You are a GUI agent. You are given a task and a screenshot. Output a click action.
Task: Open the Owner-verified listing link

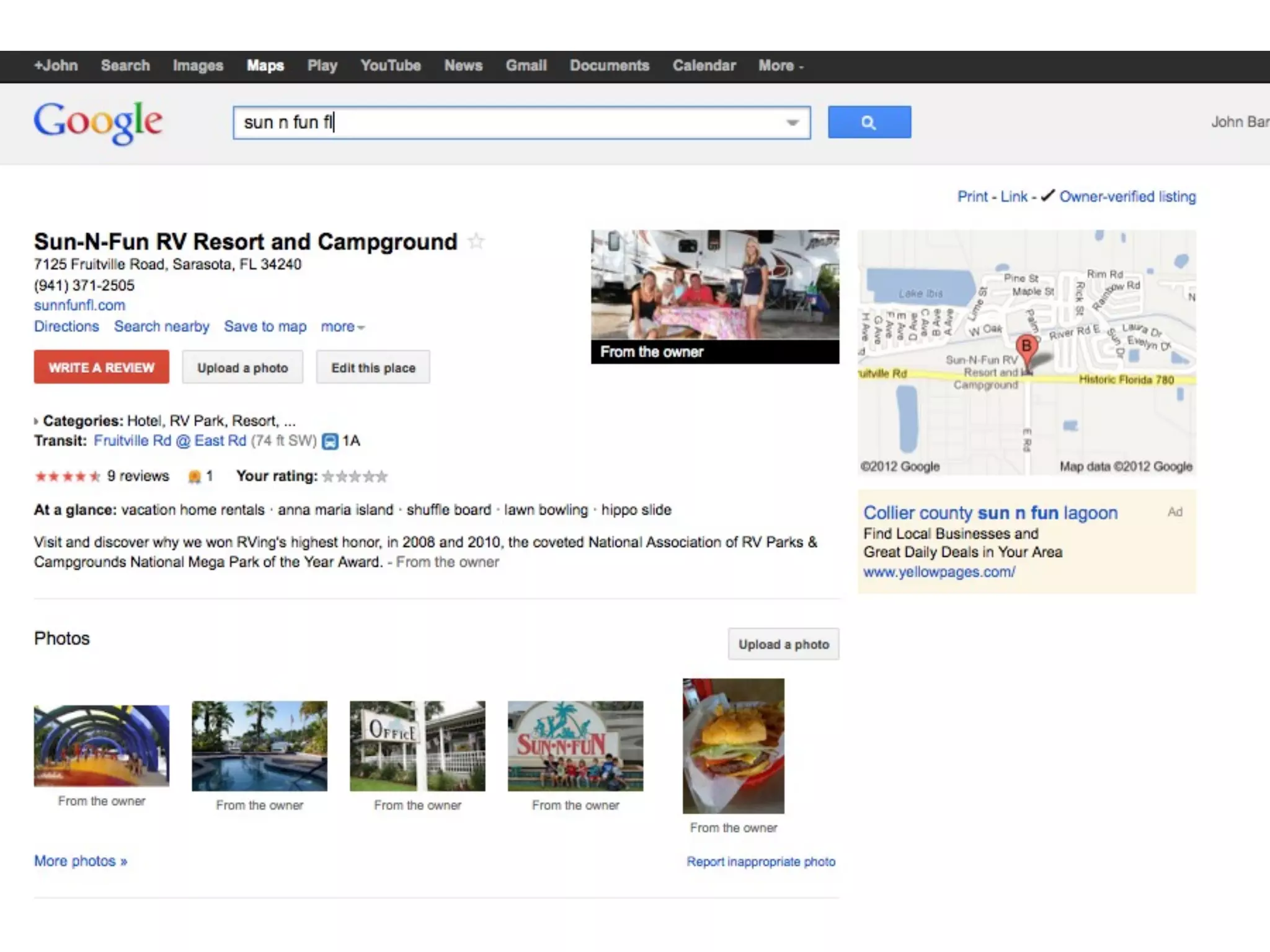(x=1127, y=196)
